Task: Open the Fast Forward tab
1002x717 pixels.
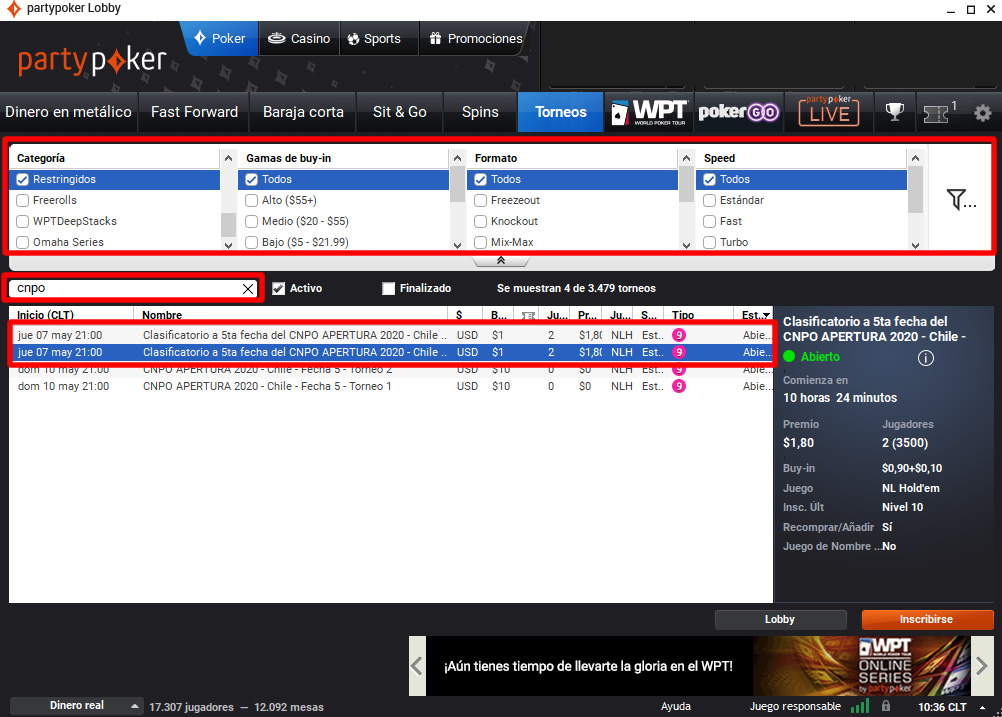Action: point(194,112)
